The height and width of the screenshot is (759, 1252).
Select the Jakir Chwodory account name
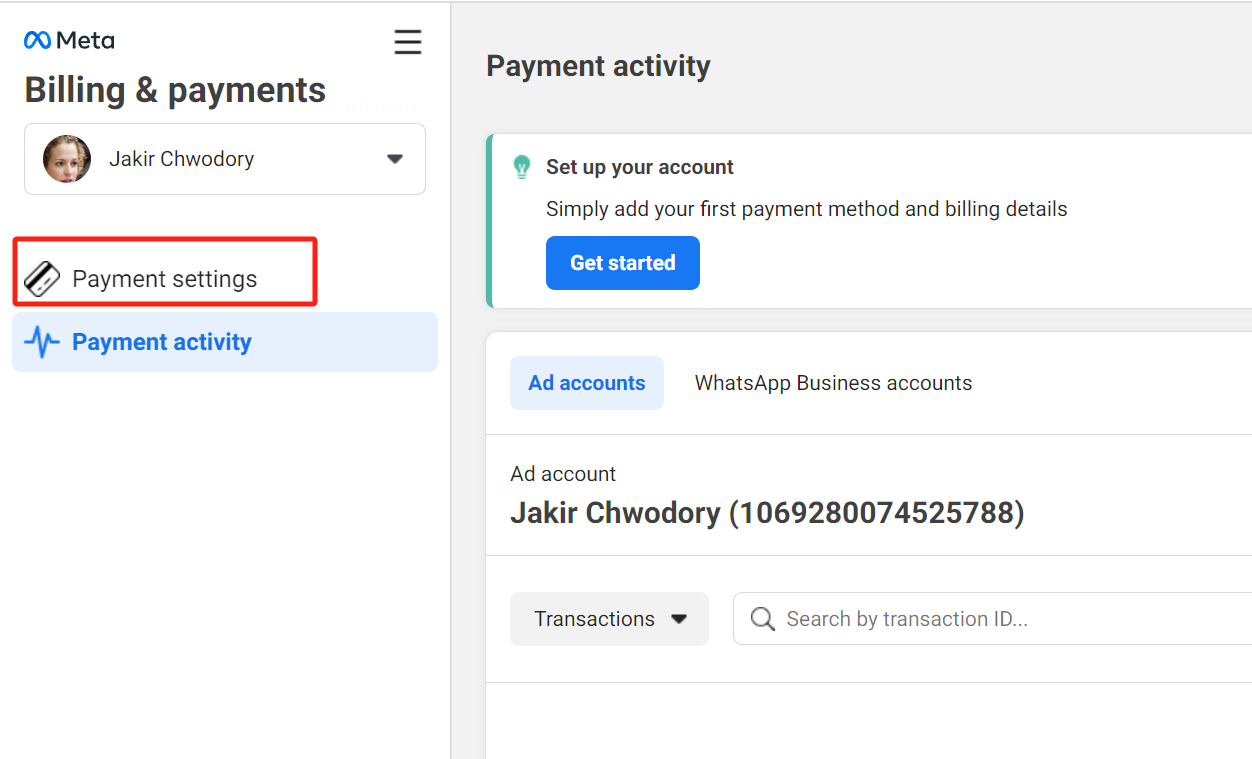[x=181, y=159]
